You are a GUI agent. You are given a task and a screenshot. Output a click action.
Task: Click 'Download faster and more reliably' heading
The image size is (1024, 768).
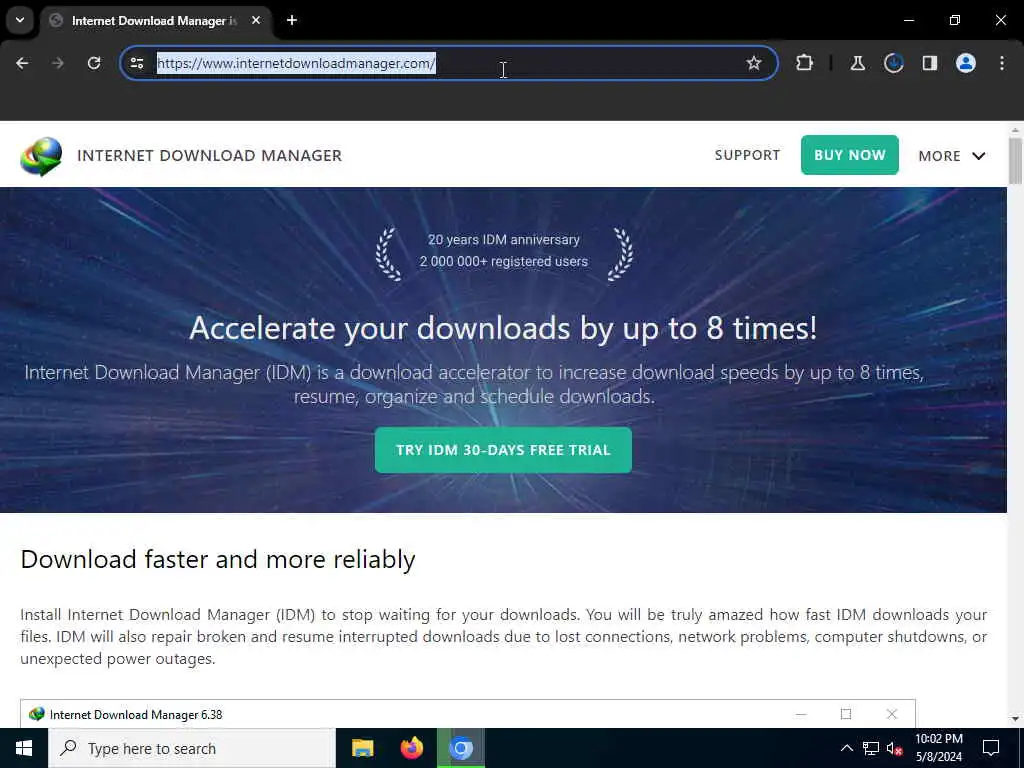[x=217, y=560]
